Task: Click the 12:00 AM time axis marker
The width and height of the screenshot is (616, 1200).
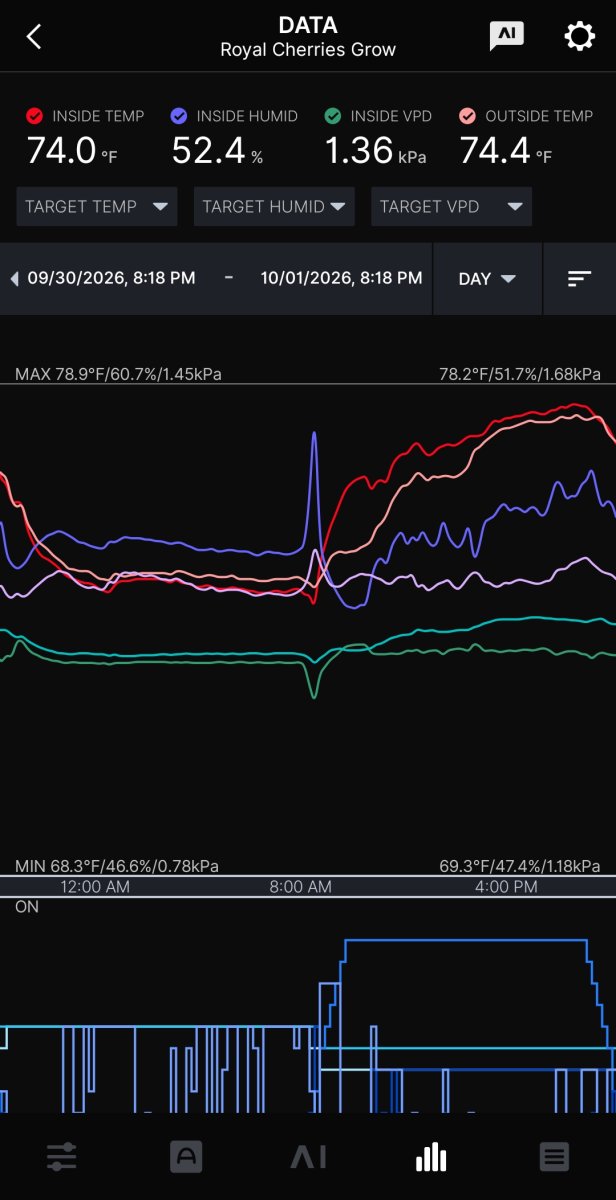Action: (x=95, y=887)
